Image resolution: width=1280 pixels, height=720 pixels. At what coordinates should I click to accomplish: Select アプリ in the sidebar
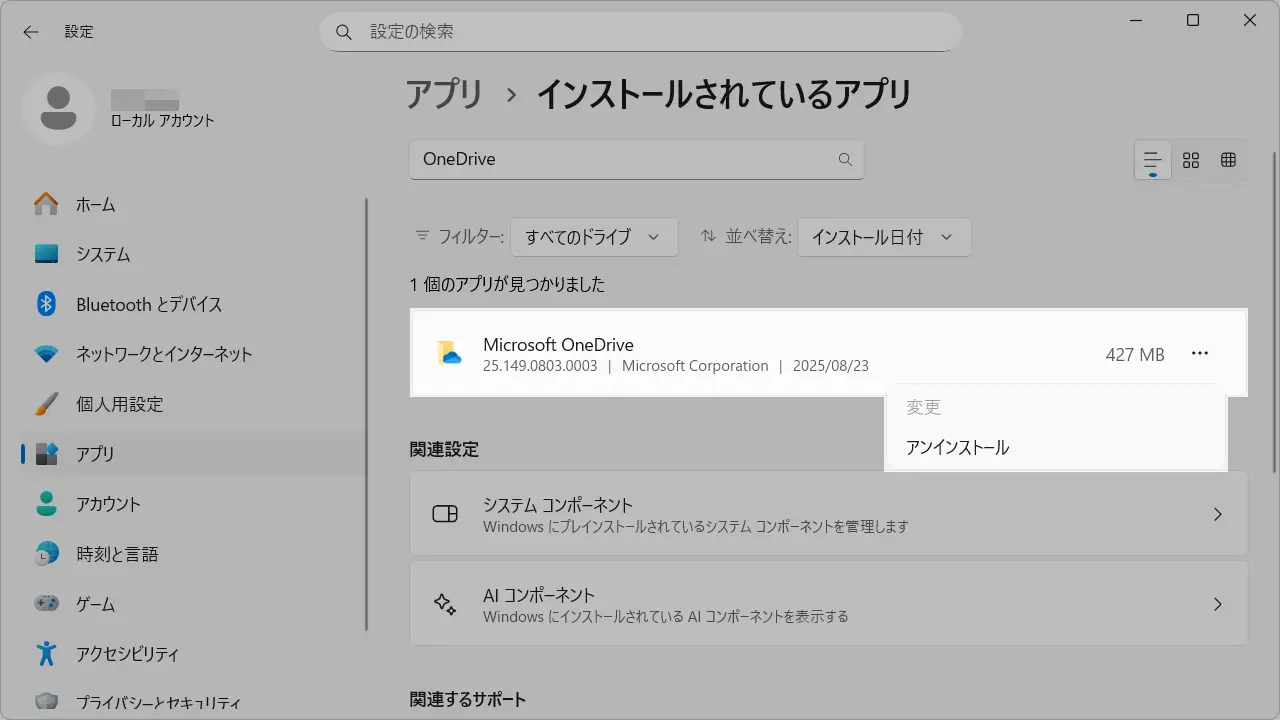(x=193, y=454)
